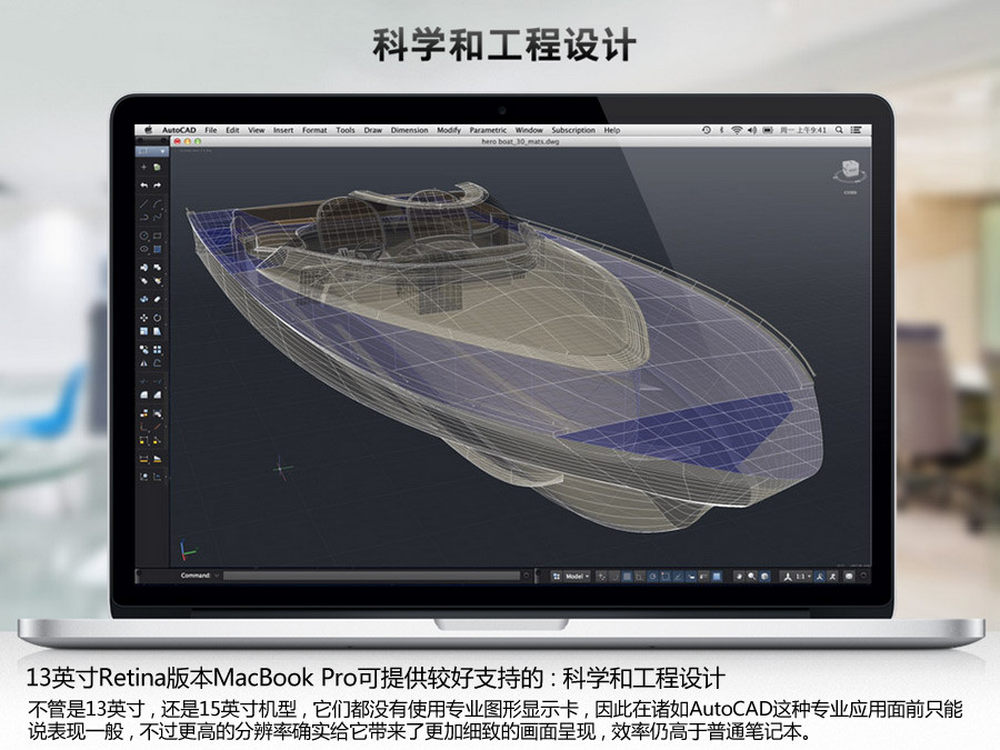1000x750 pixels.
Task: Open the View menu
Action: 256,130
